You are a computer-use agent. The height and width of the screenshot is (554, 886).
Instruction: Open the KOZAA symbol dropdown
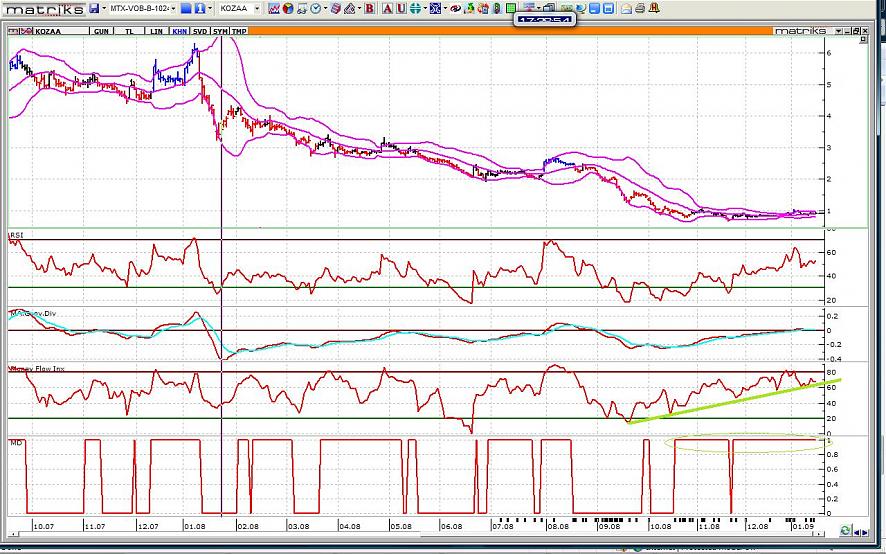(257, 8)
